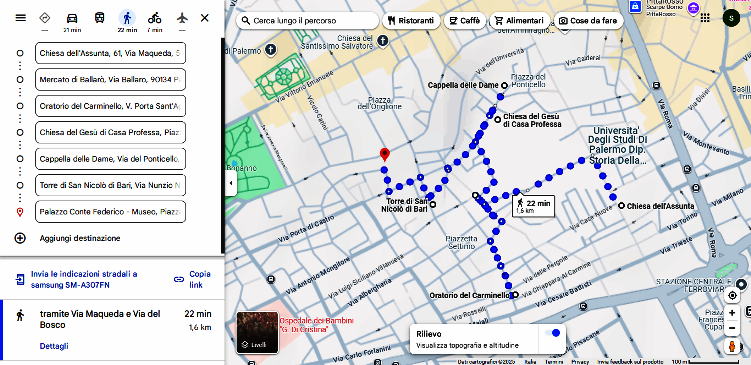
Task: Expand Dettagli for walking route
Action: 54,346
